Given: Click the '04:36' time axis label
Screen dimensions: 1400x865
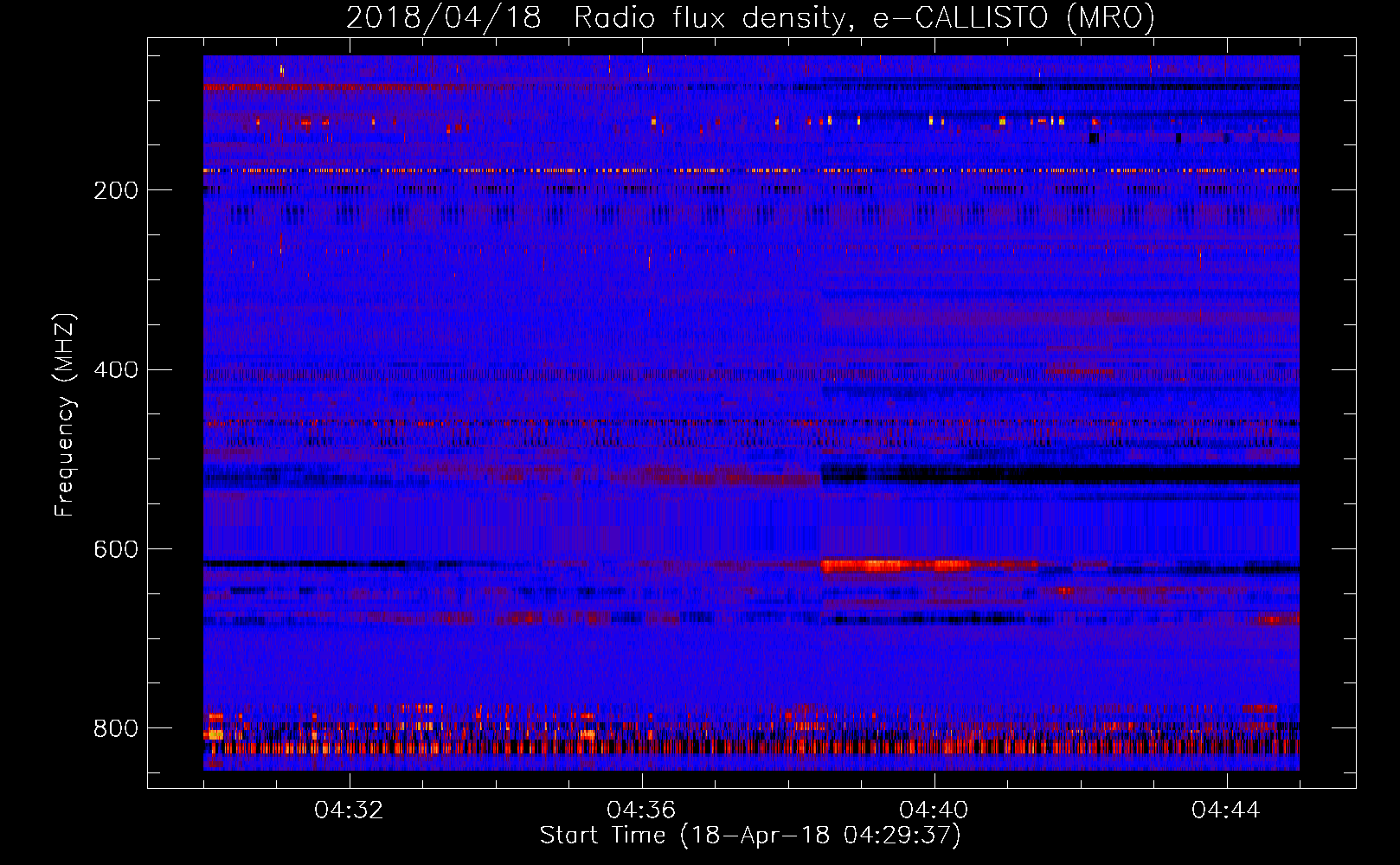Looking at the screenshot, I should coord(641,811).
